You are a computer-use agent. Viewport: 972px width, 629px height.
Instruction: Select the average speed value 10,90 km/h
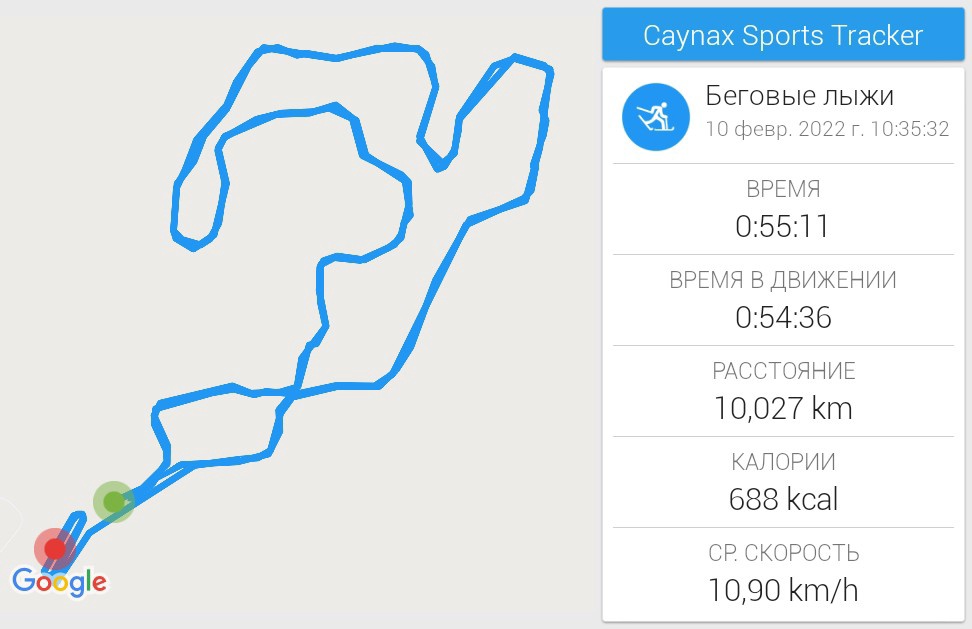click(x=783, y=590)
